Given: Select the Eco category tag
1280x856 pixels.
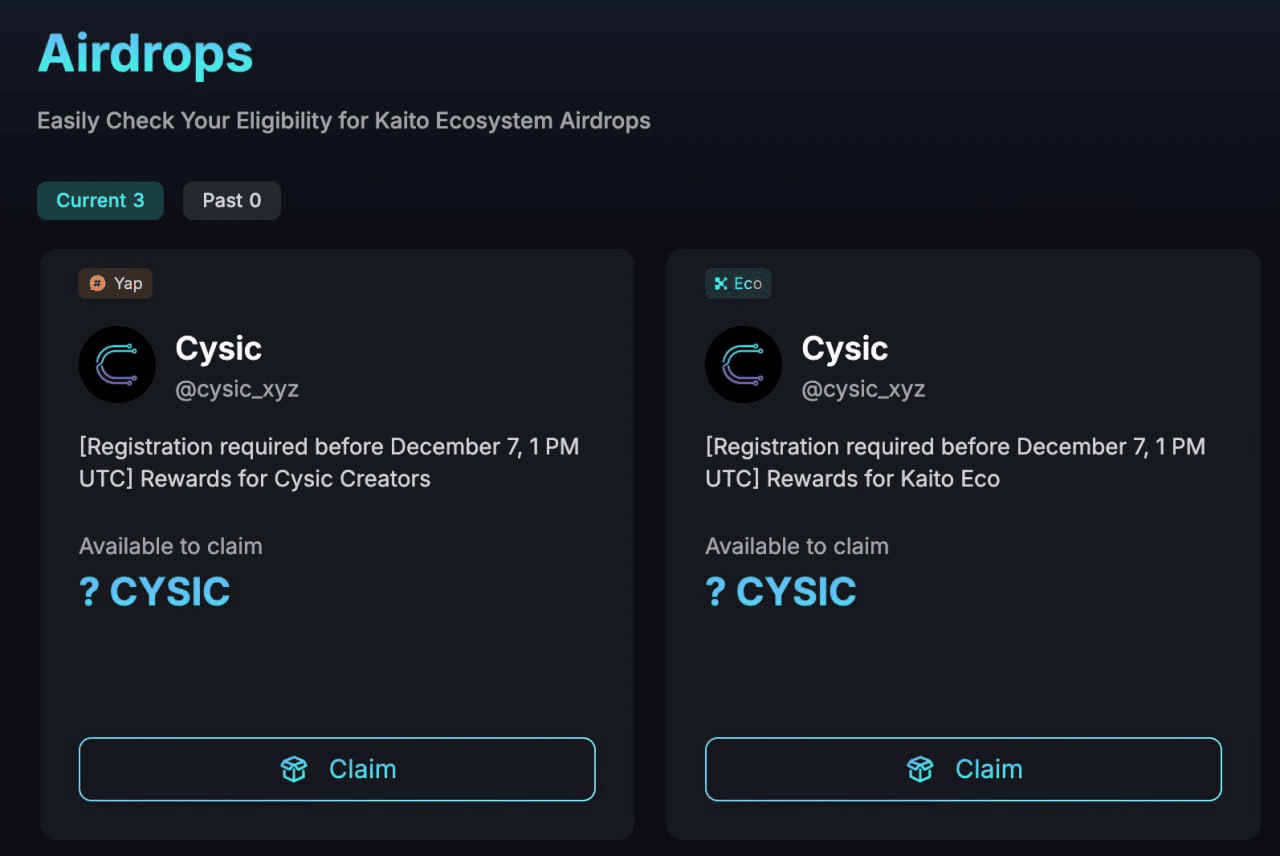Looking at the screenshot, I should (x=738, y=284).
